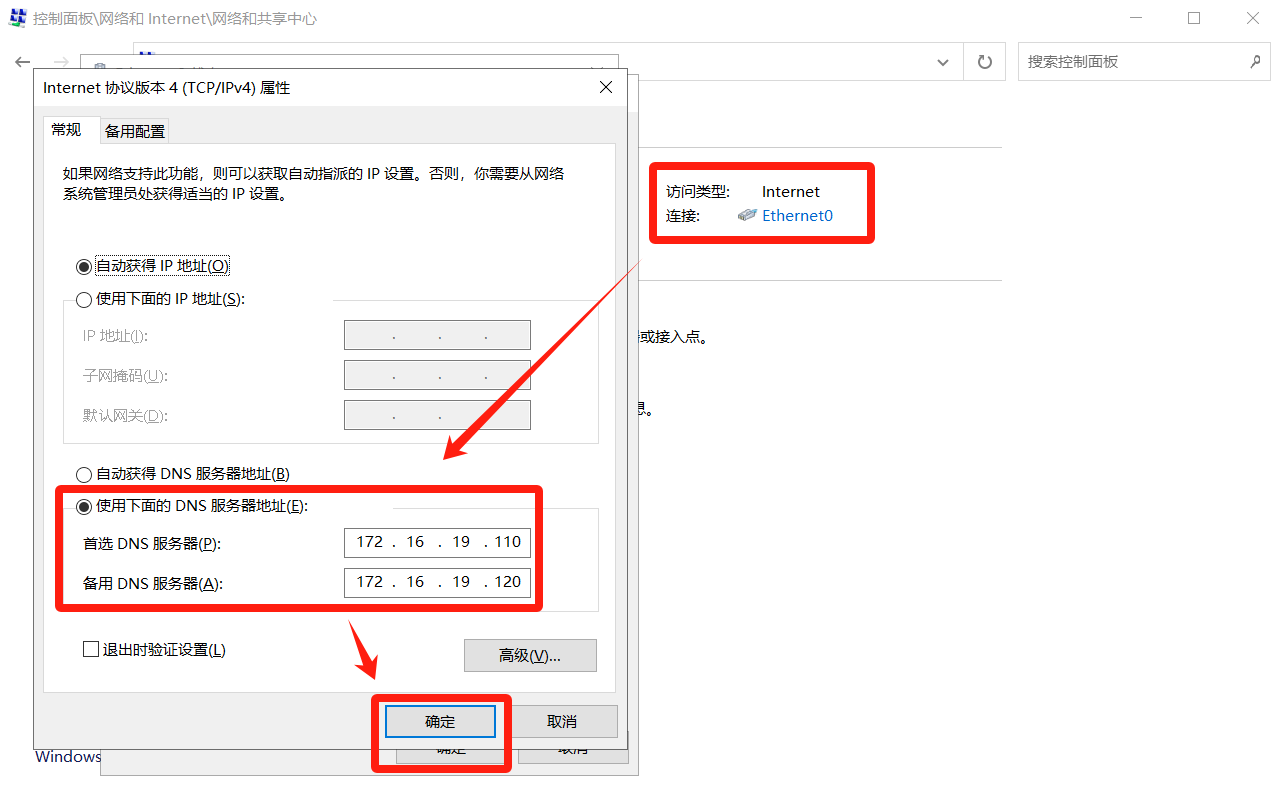Image resolution: width=1280 pixels, height=790 pixels.
Task: Click the 确定 button
Action: click(440, 722)
